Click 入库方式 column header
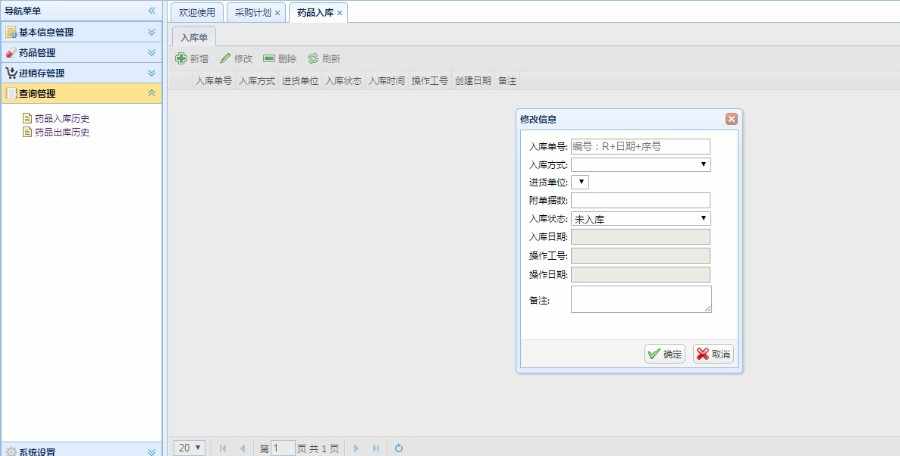This screenshot has height=456, width=900. 257,81
